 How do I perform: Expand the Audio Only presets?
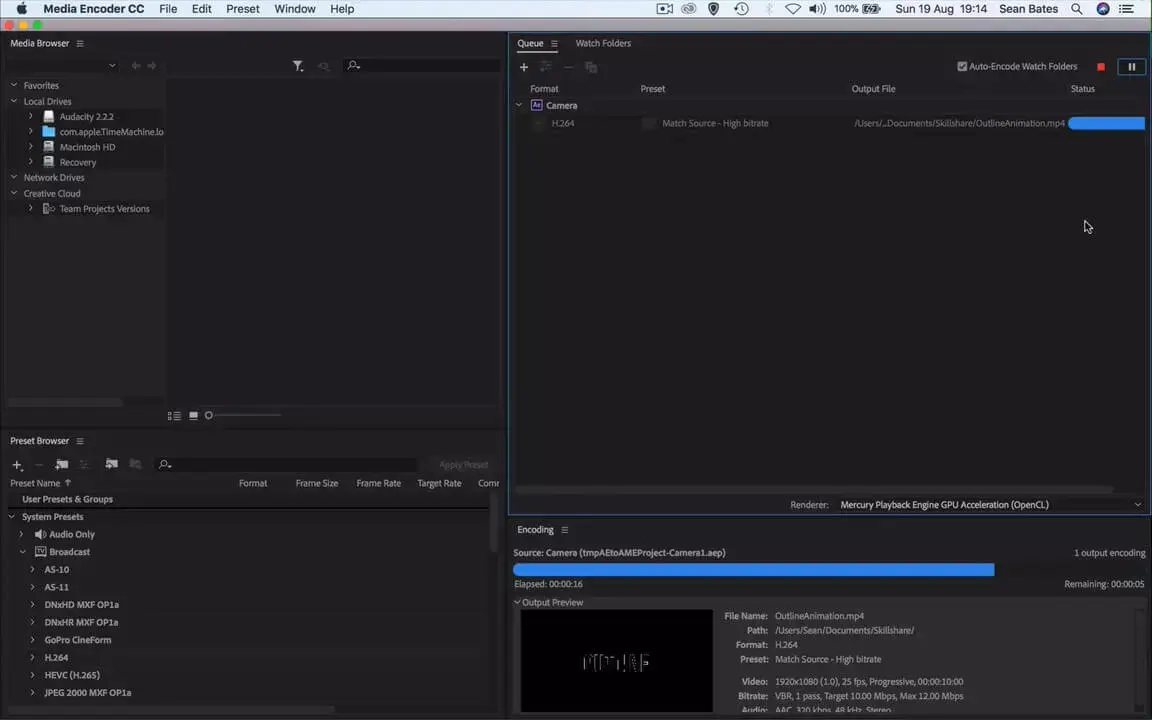coord(21,534)
